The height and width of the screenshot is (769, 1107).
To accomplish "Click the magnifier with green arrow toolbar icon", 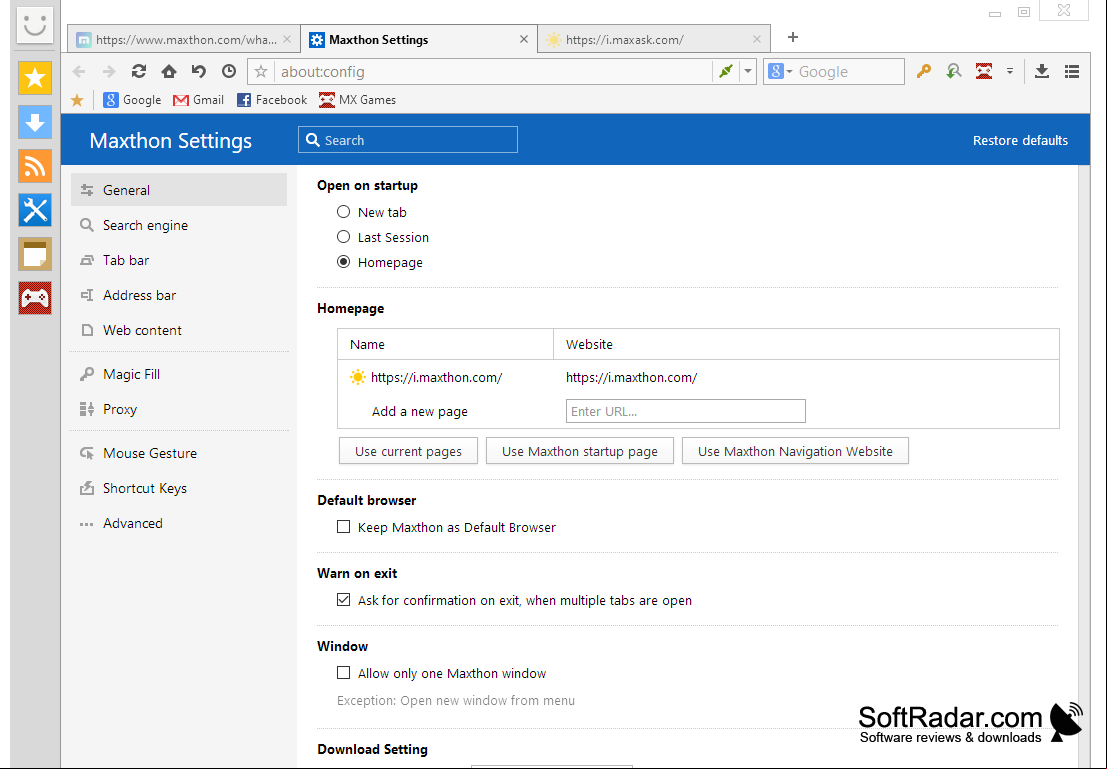I will click(954, 71).
